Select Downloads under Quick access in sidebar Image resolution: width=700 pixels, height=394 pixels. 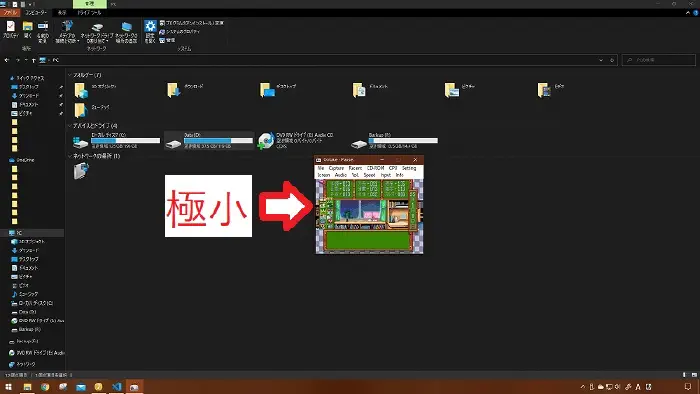pyautogui.click(x=26, y=96)
